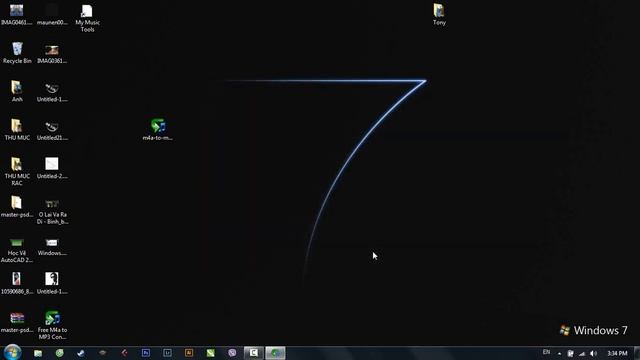Click the 3:34 PM clock

pyautogui.click(x=617, y=353)
